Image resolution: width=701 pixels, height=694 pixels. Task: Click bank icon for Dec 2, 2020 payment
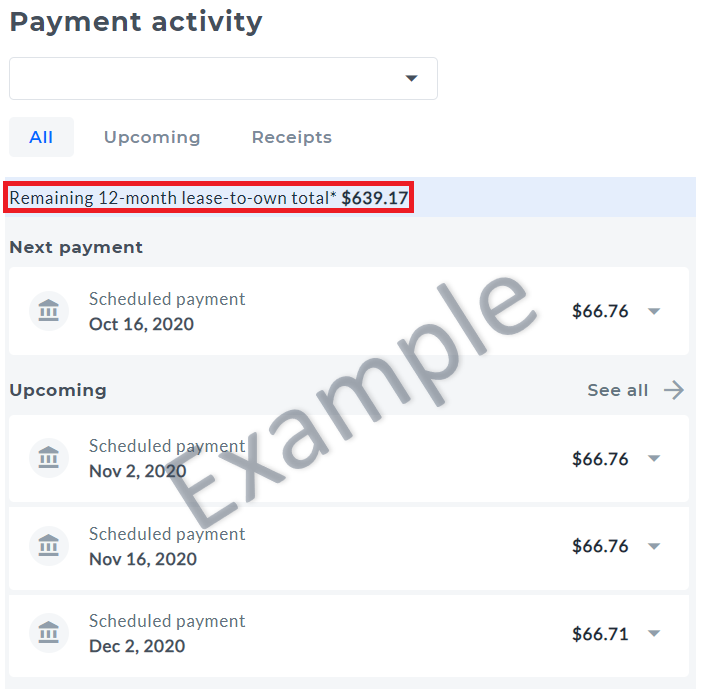point(49,633)
